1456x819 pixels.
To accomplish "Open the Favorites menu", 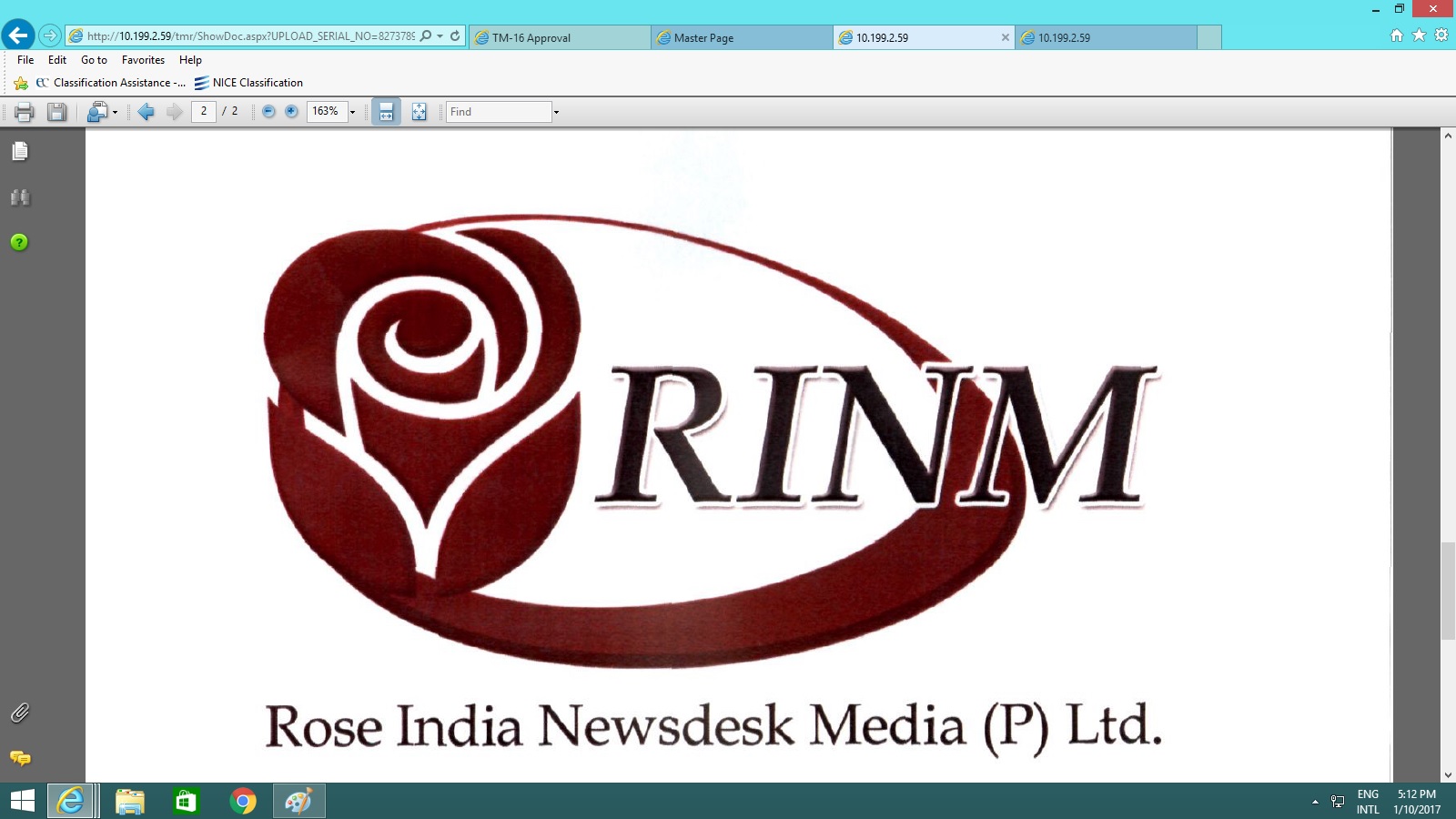I will pos(143,60).
